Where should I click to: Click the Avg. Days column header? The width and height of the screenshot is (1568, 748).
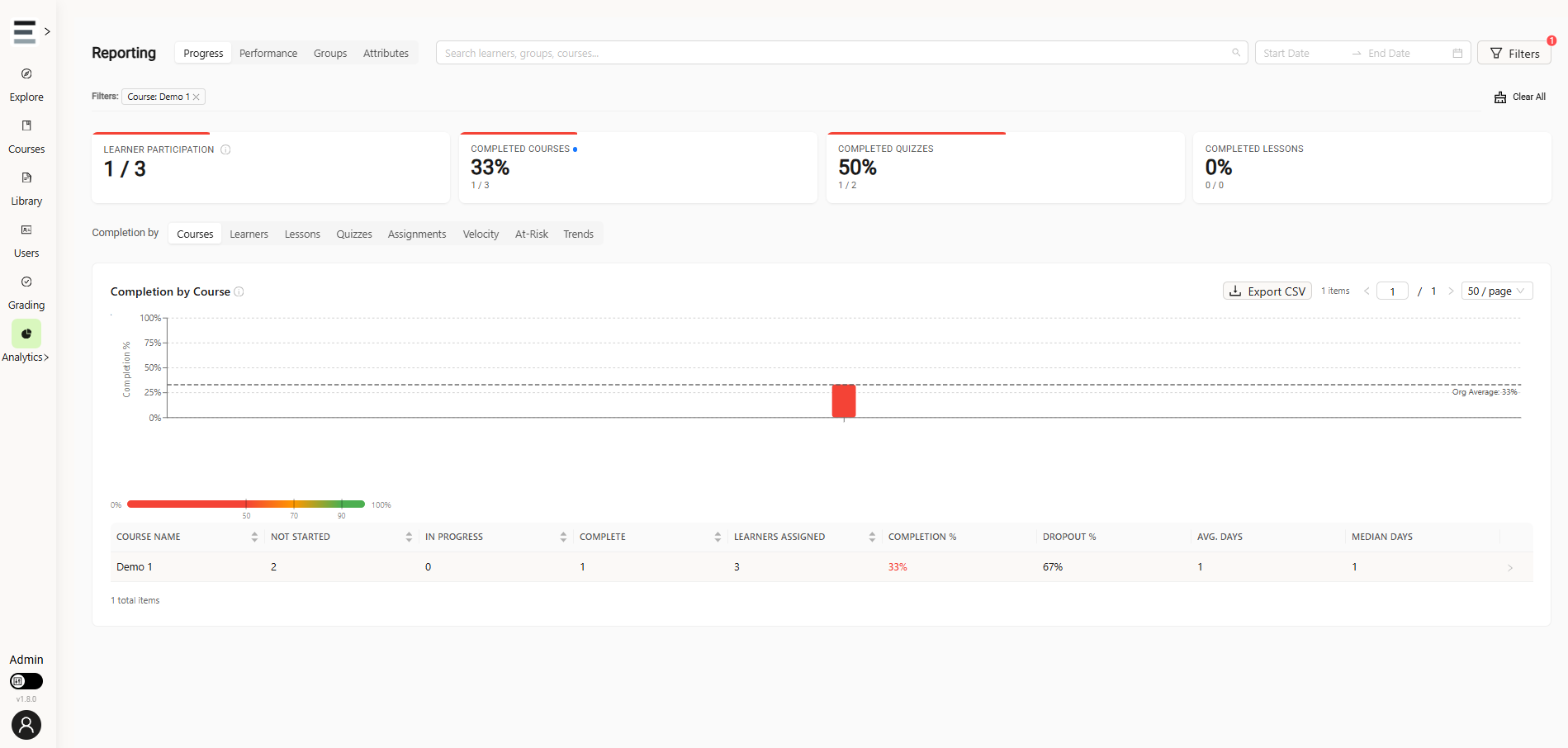tap(1220, 537)
